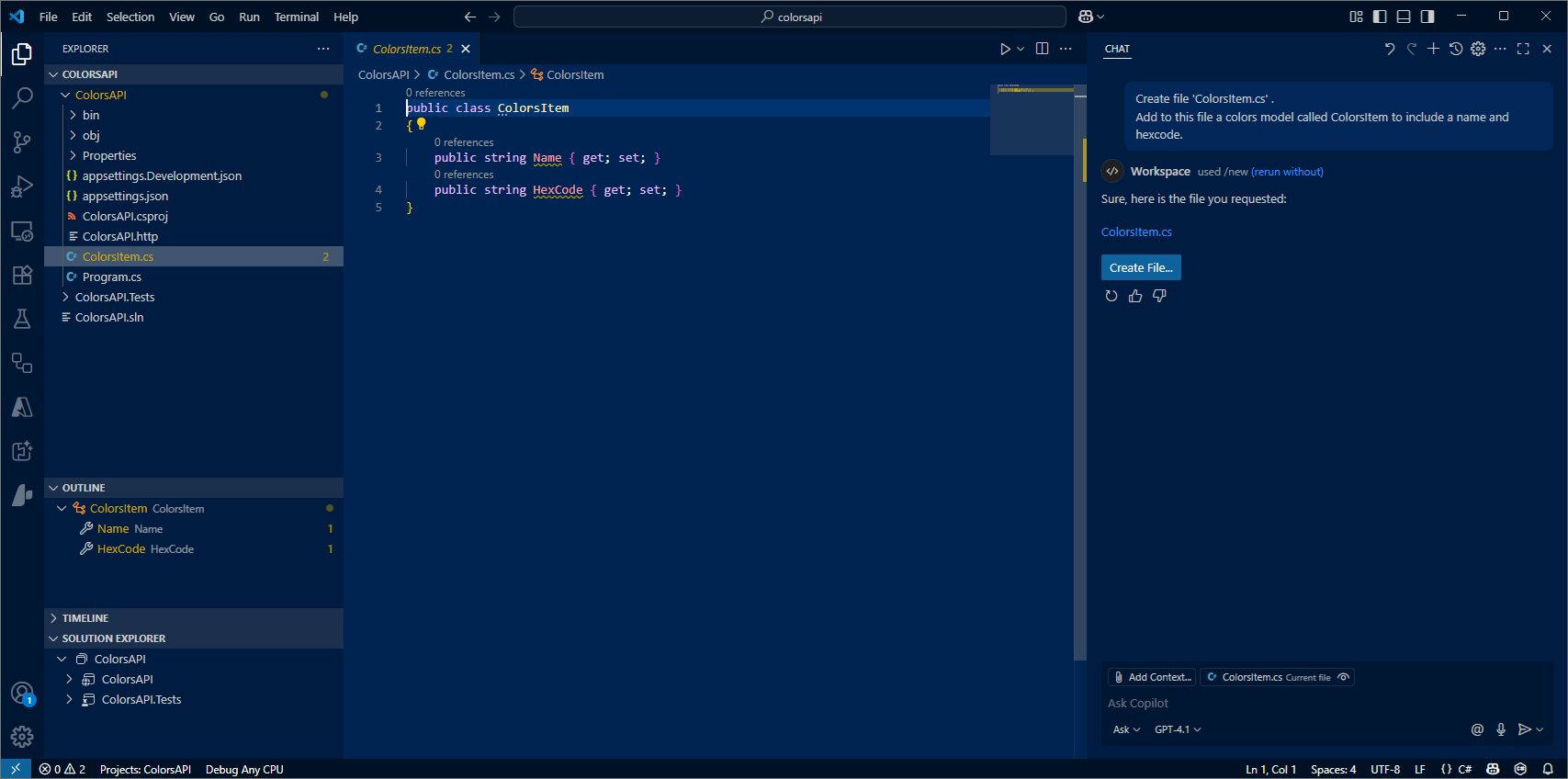Click the microphone voice input icon
1568x779 pixels.
(x=1501, y=729)
